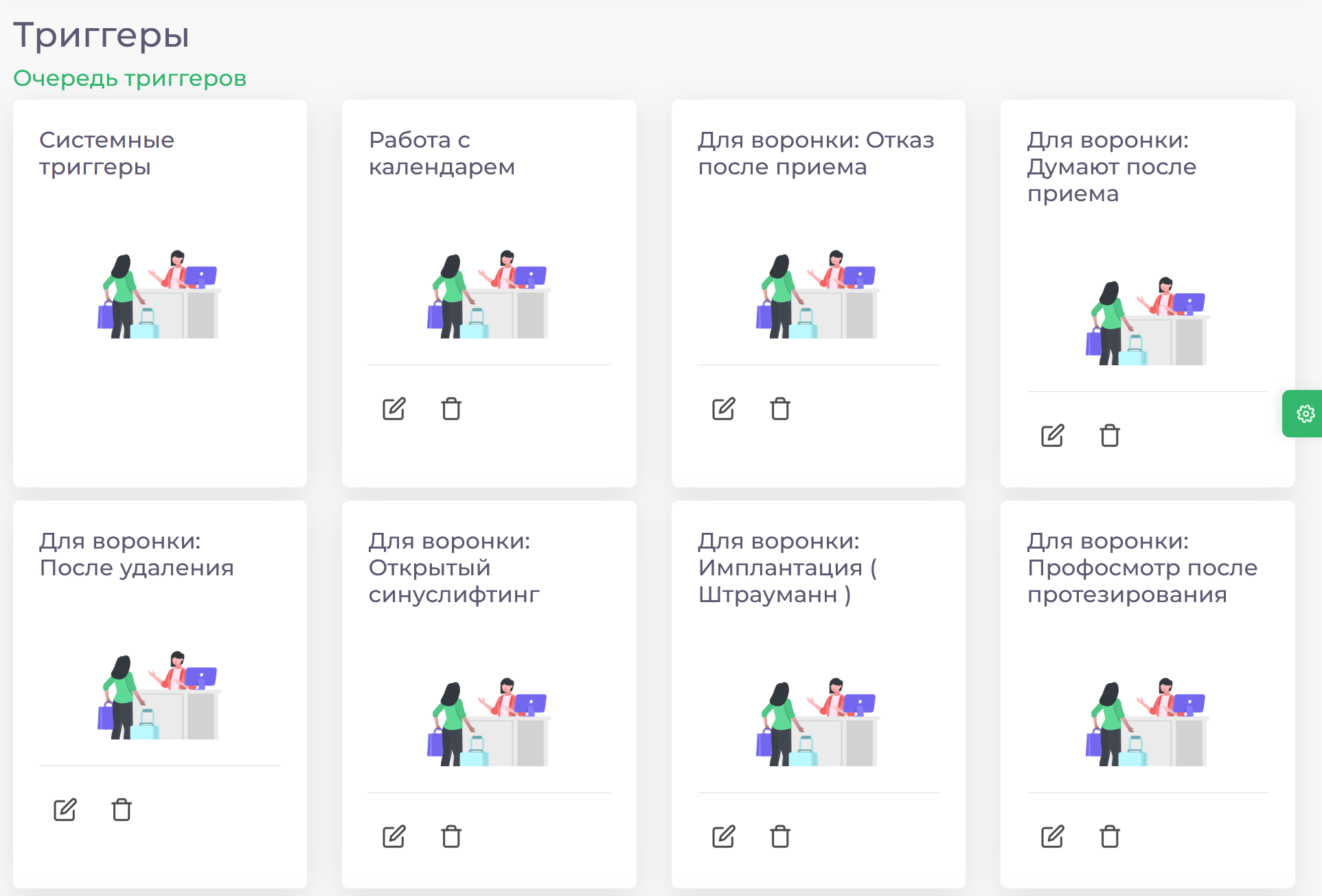Click the После удаления illustration

(159, 695)
